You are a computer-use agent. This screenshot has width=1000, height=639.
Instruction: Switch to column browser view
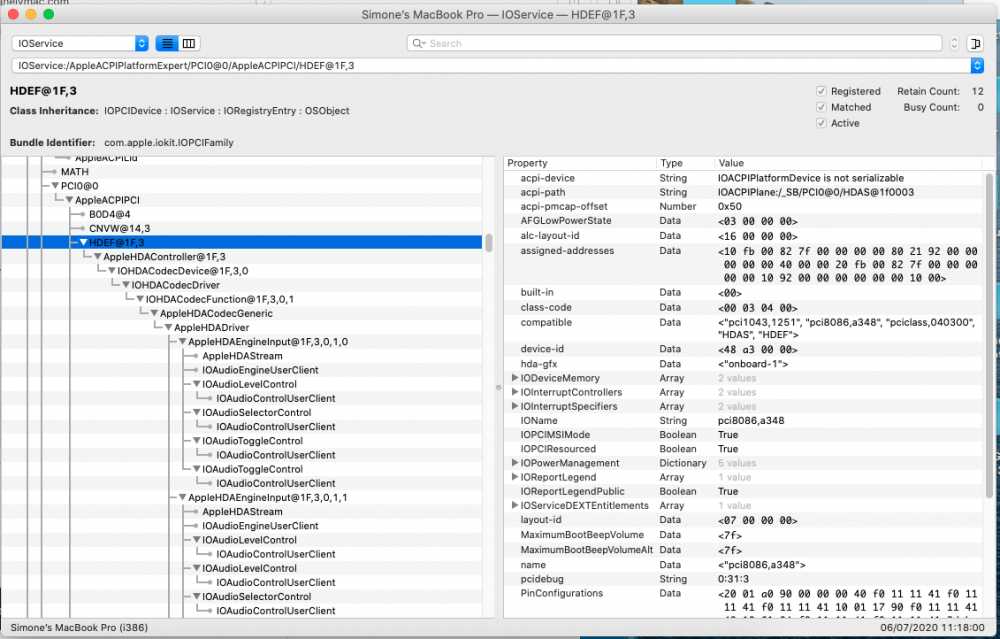(x=189, y=43)
